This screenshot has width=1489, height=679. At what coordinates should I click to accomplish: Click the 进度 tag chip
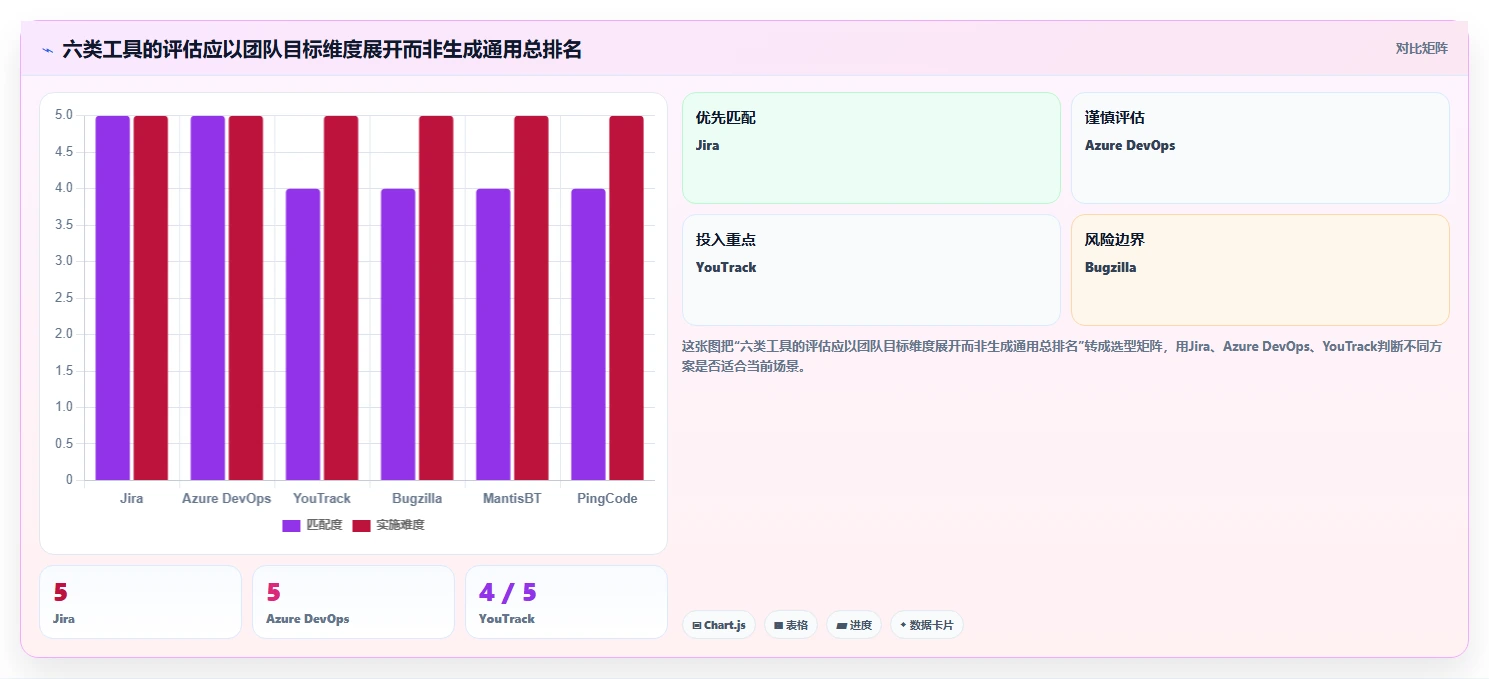point(854,625)
